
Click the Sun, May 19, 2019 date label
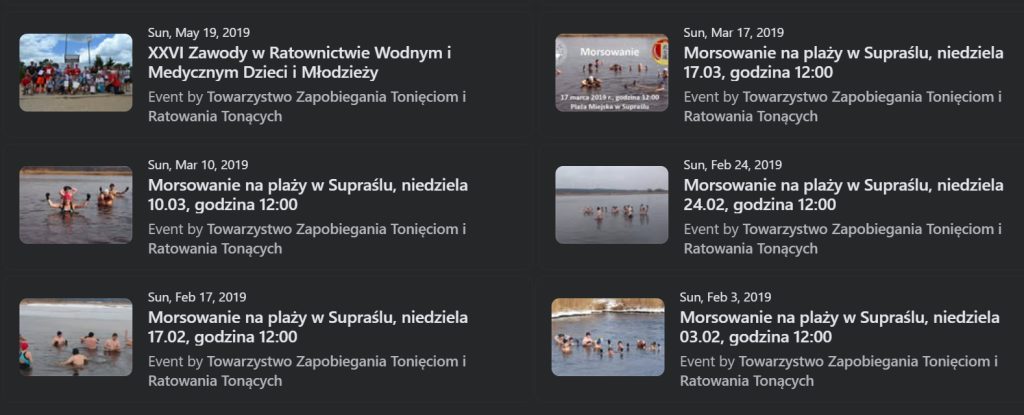pyautogui.click(x=198, y=33)
